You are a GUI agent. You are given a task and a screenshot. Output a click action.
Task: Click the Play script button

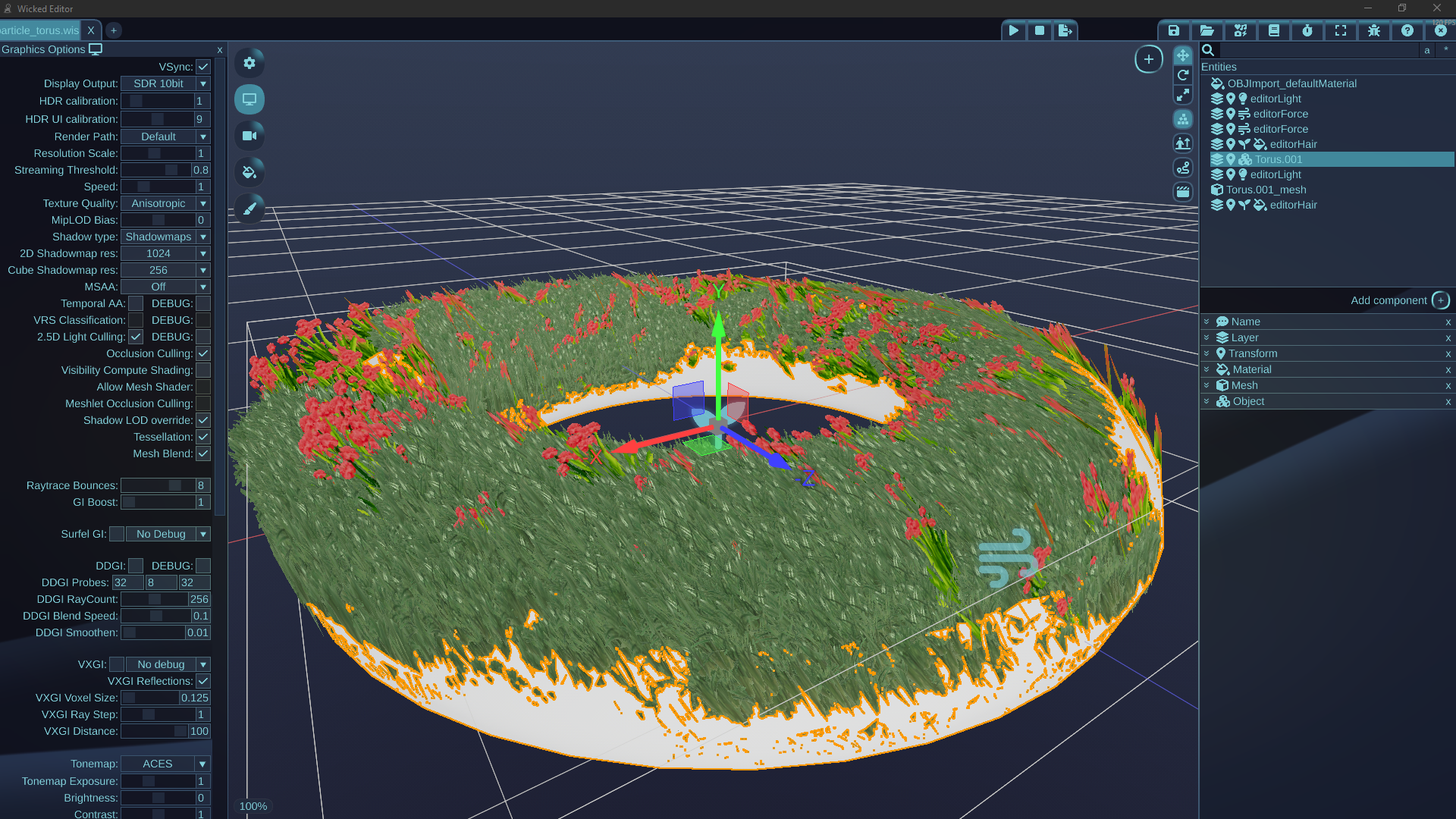[1013, 30]
